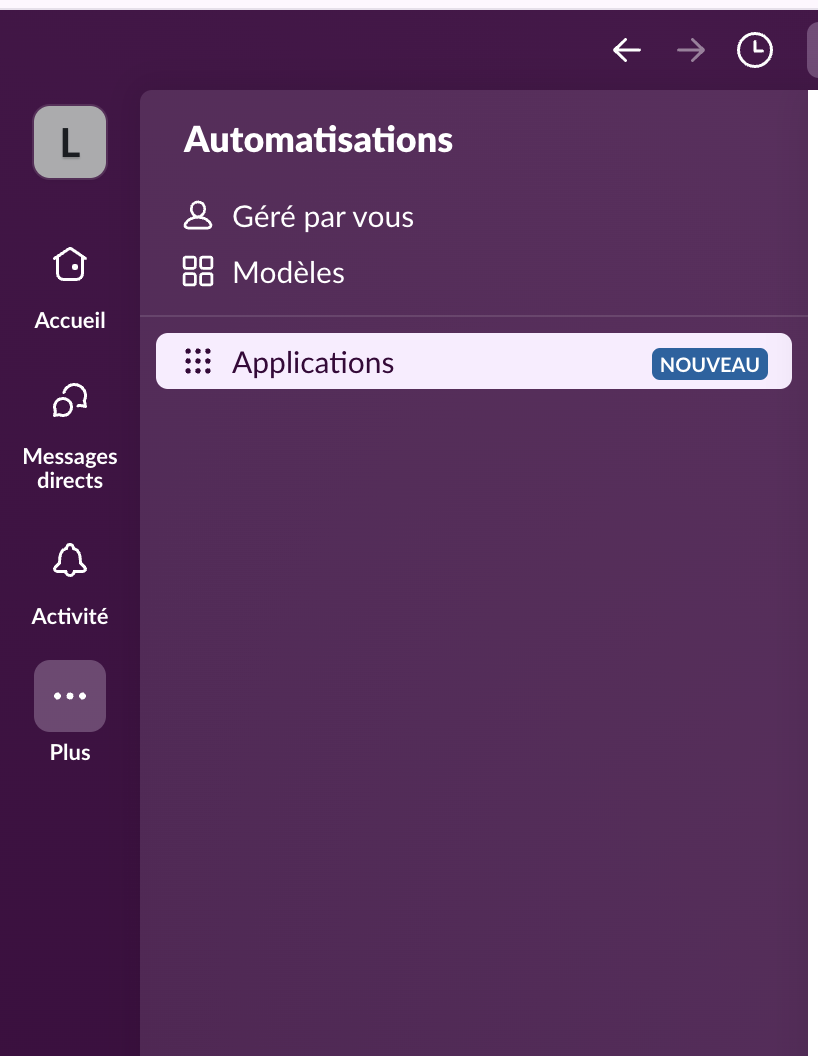Click the Plus three-dot icon
This screenshot has width=818, height=1056.
pos(70,695)
